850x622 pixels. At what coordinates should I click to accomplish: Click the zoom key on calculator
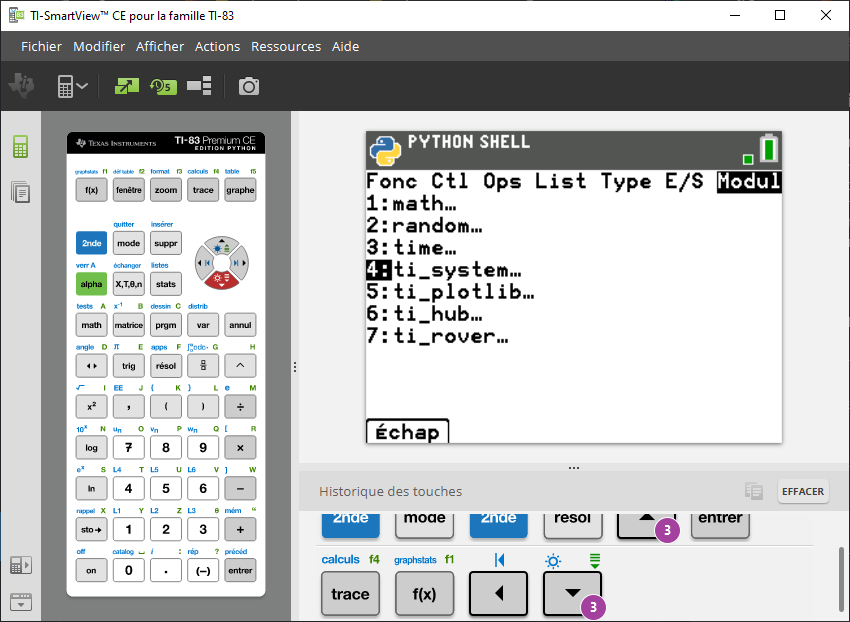[x=166, y=190]
